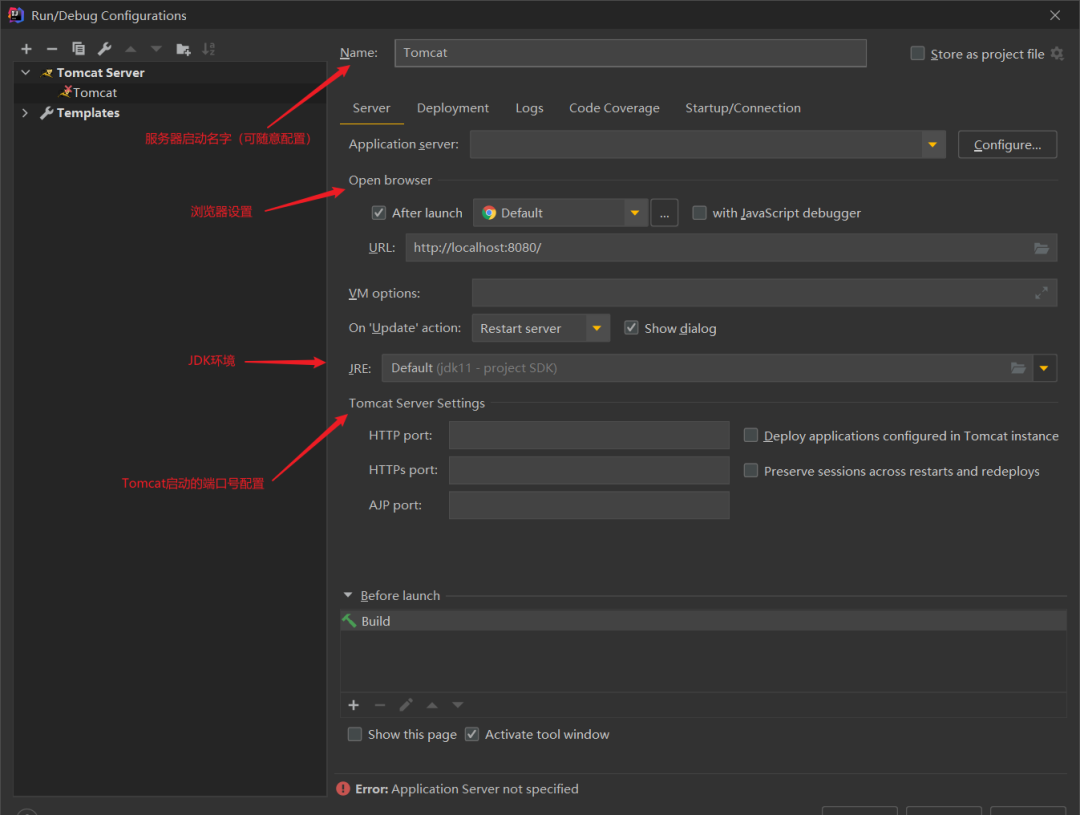Screen dimensions: 1080x815
Task: Edit the Before launch task
Action: point(406,705)
